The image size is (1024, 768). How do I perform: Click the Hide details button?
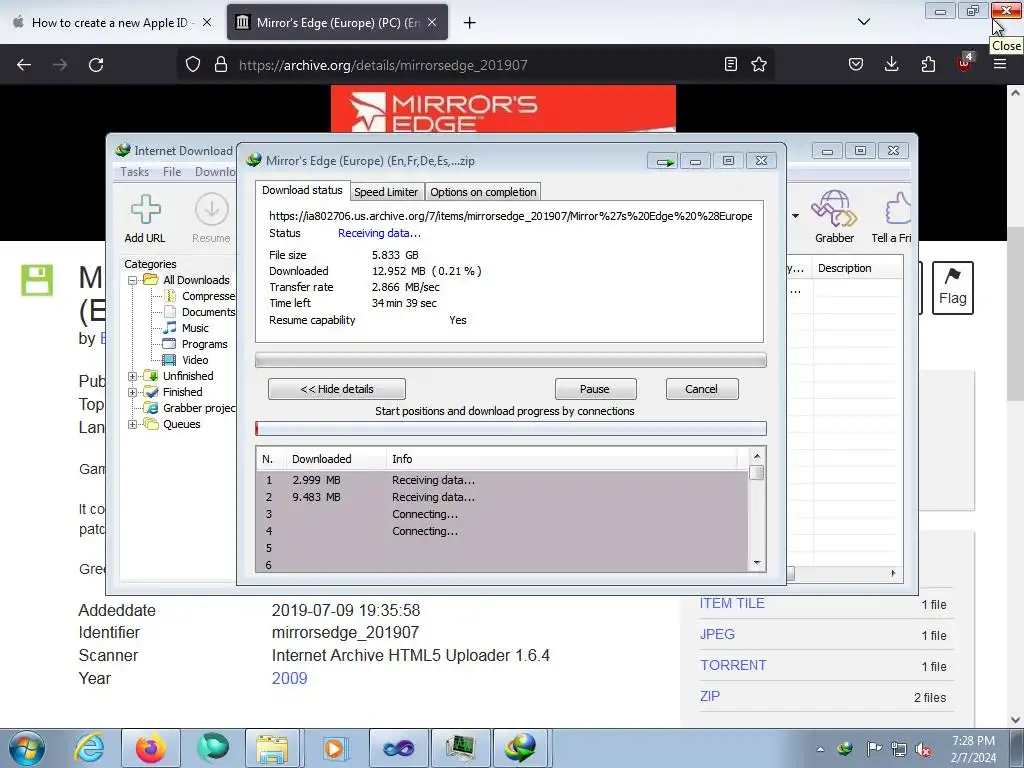pos(337,389)
